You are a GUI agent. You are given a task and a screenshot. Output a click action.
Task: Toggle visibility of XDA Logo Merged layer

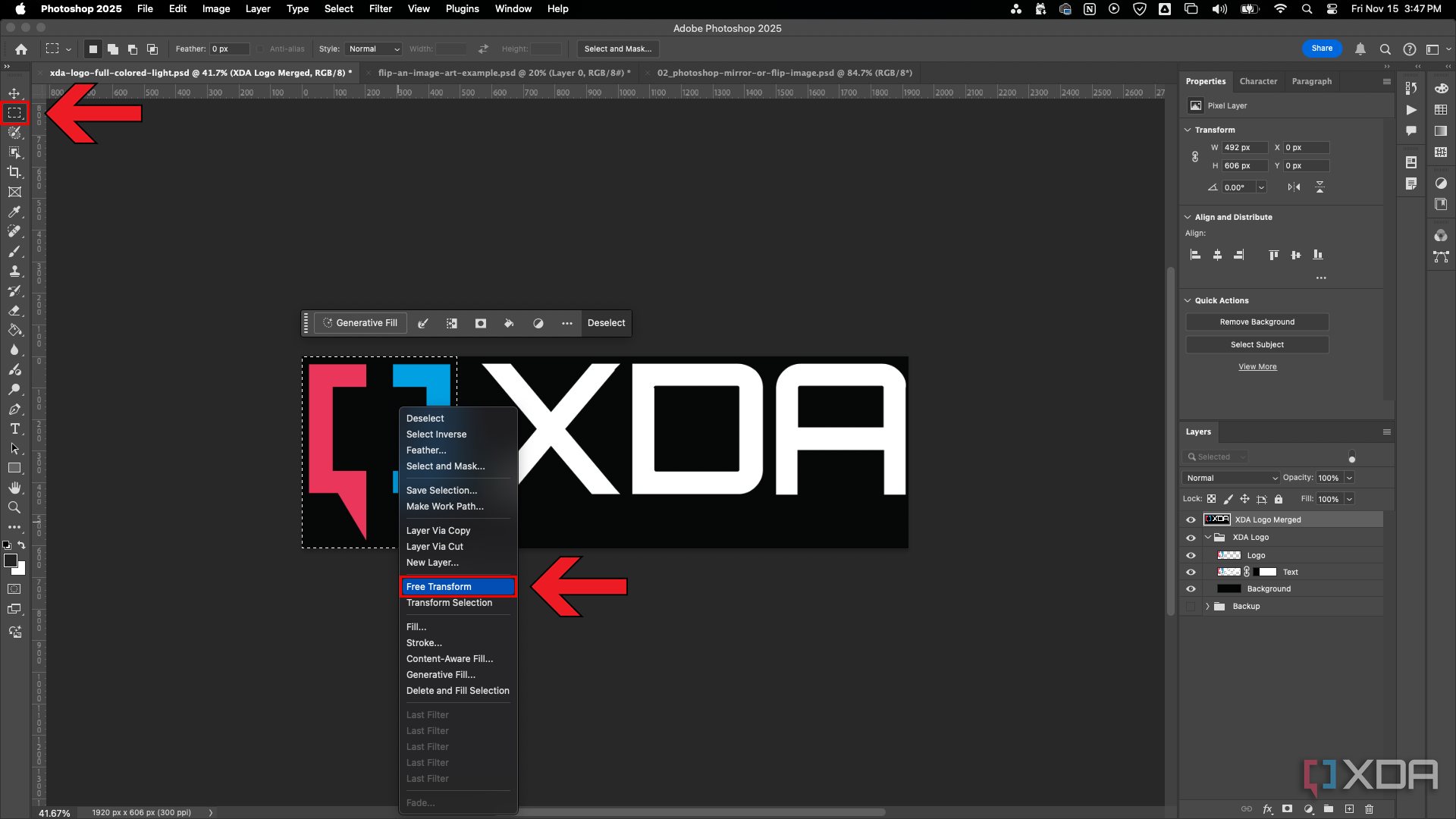(x=1191, y=519)
